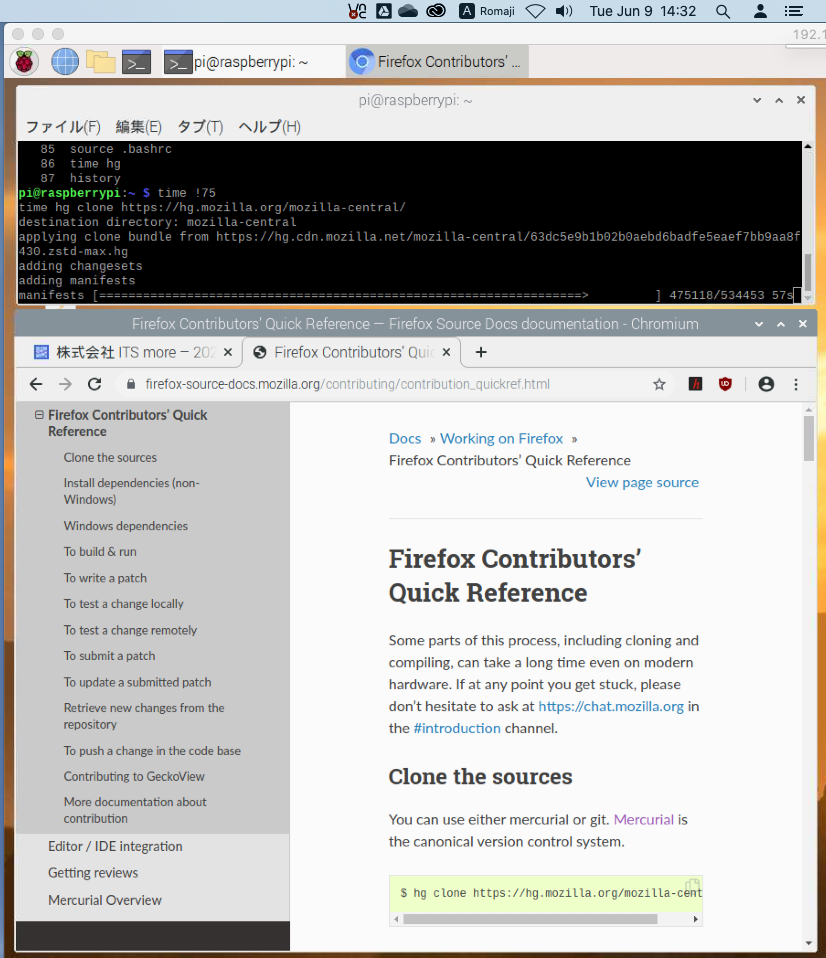Collapse Firefox Contributors' Quick Reference tree
This screenshot has width=826, height=958.
[39, 415]
